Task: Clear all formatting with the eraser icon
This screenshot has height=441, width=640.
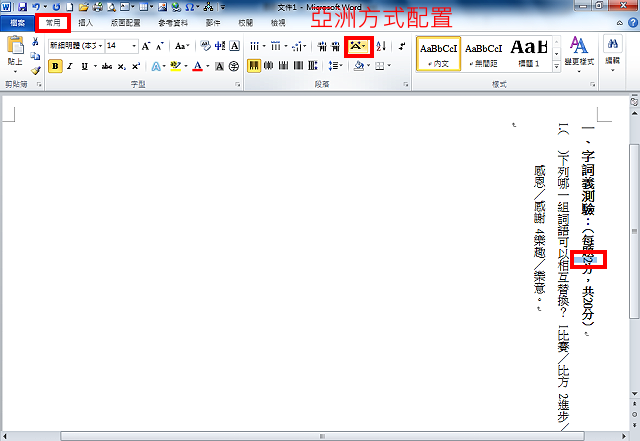Action: tap(205, 46)
